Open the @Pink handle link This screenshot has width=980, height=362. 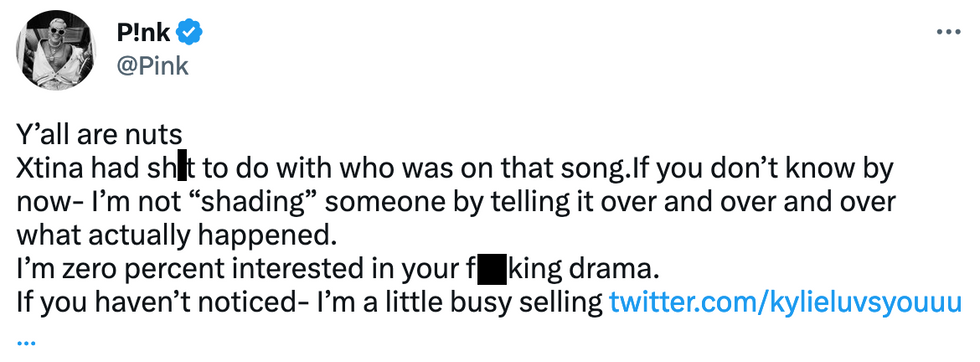coord(152,66)
